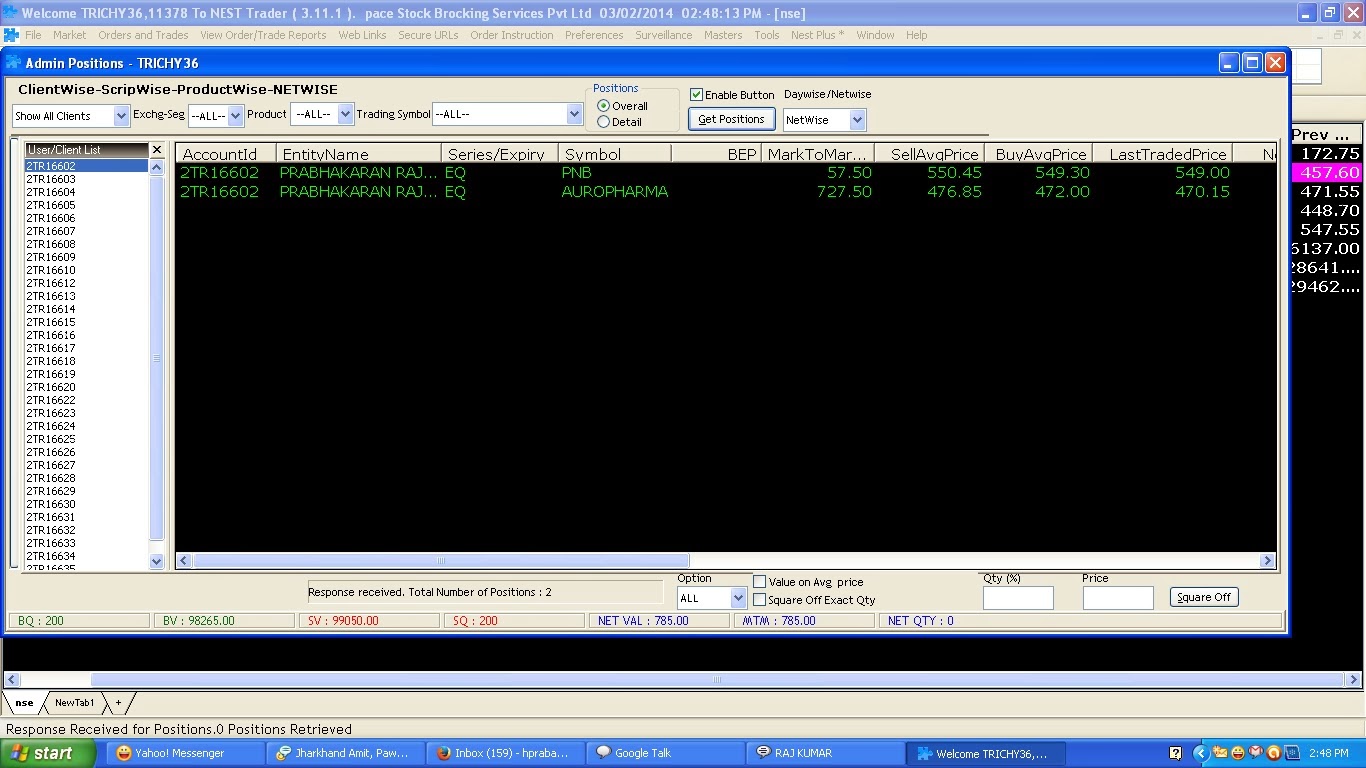This screenshot has width=1366, height=768.
Task: Open the Product dropdown
Action: pos(345,114)
